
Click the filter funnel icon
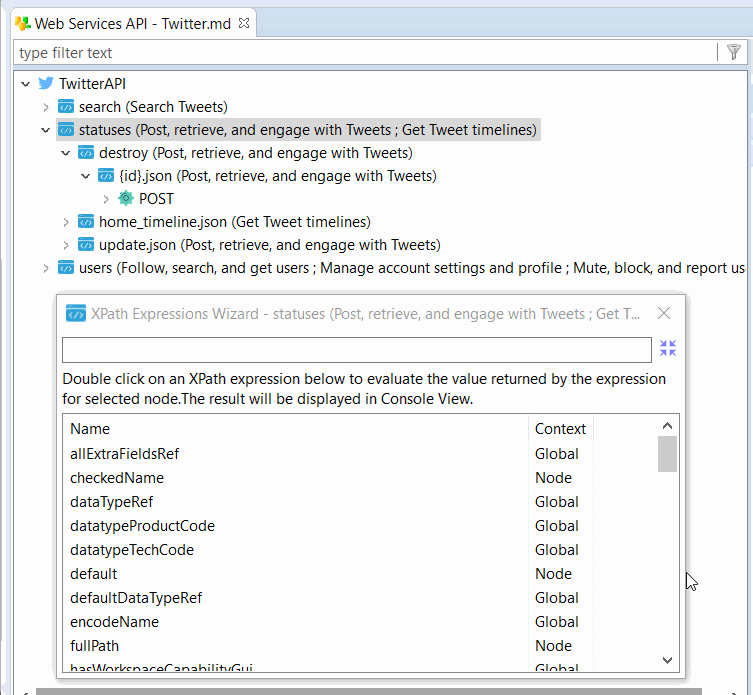point(733,52)
